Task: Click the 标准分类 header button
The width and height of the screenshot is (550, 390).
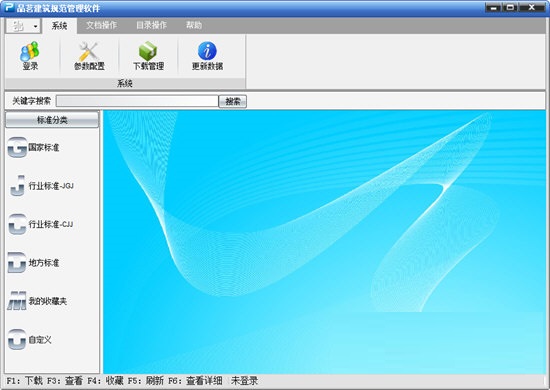Action: [x=52, y=120]
